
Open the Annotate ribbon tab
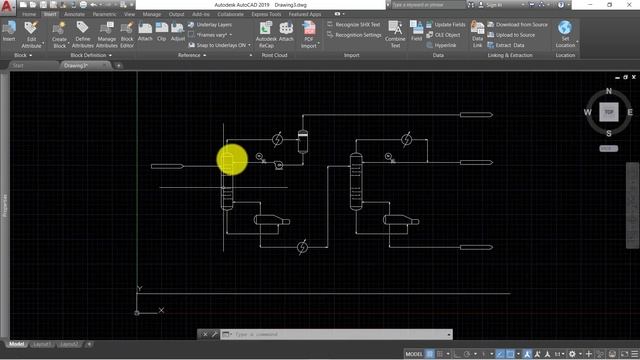pos(74,14)
